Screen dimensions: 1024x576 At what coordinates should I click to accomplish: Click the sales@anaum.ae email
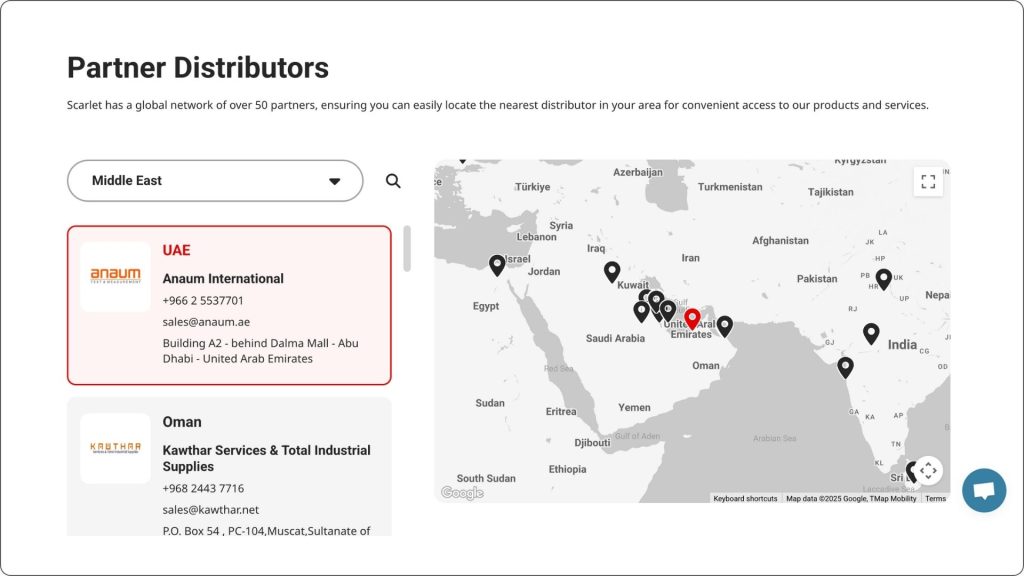pyautogui.click(x=206, y=322)
